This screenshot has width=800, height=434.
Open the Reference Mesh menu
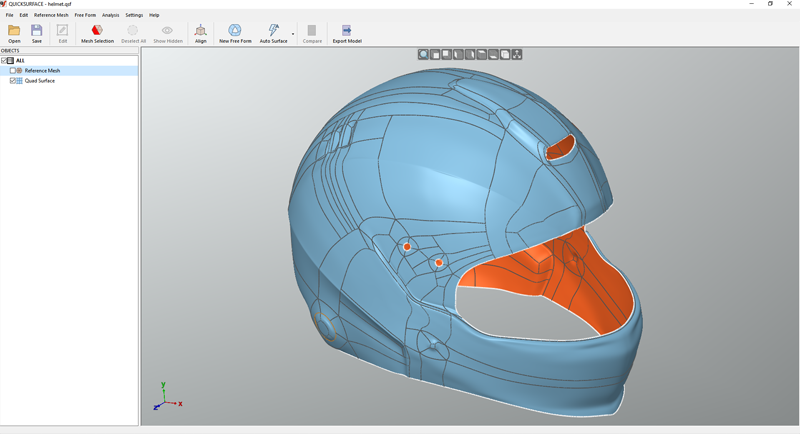coord(51,15)
